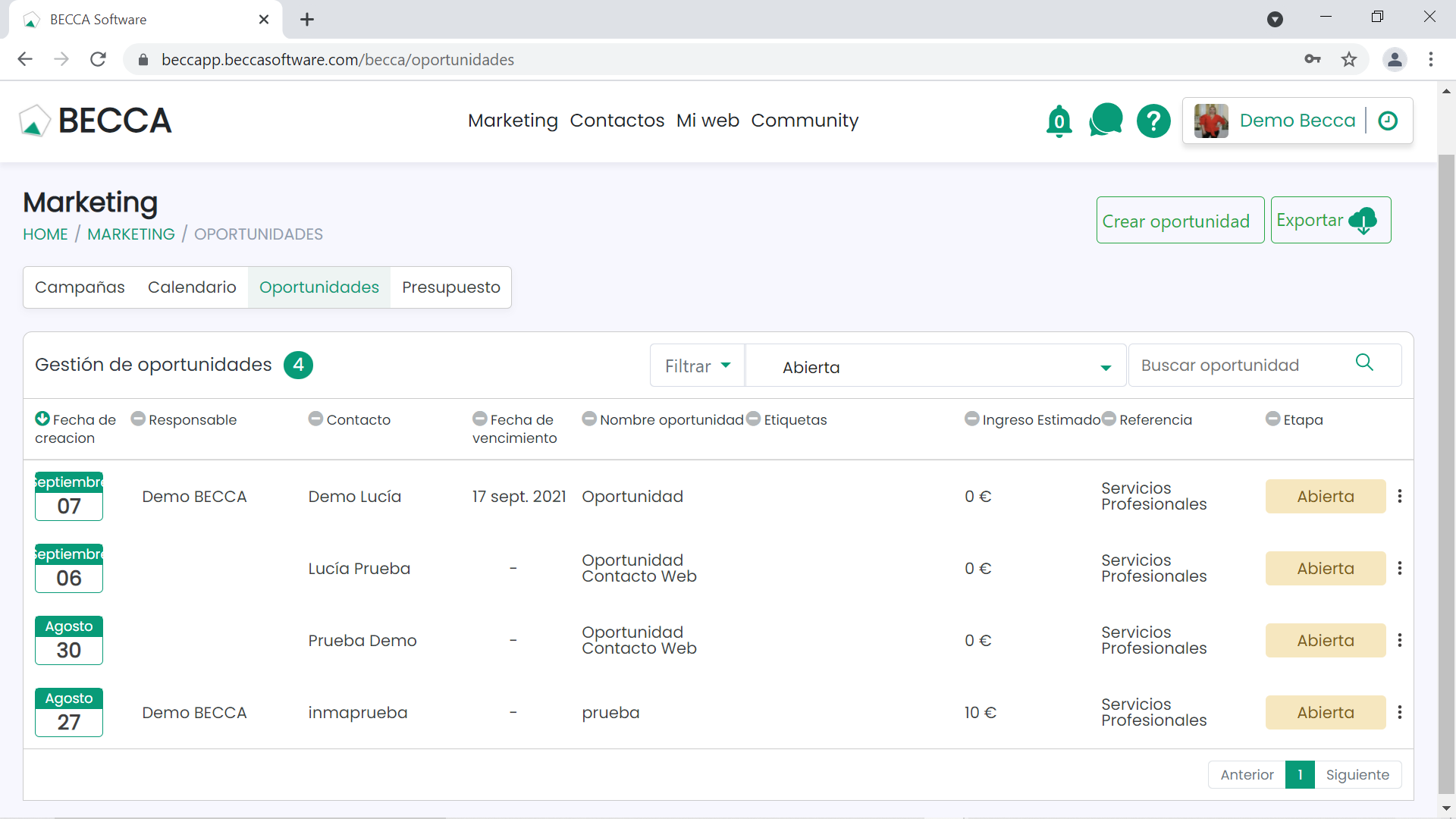Toggle sort by Responsable column
The height and width of the screenshot is (819, 1456).
coord(138,419)
